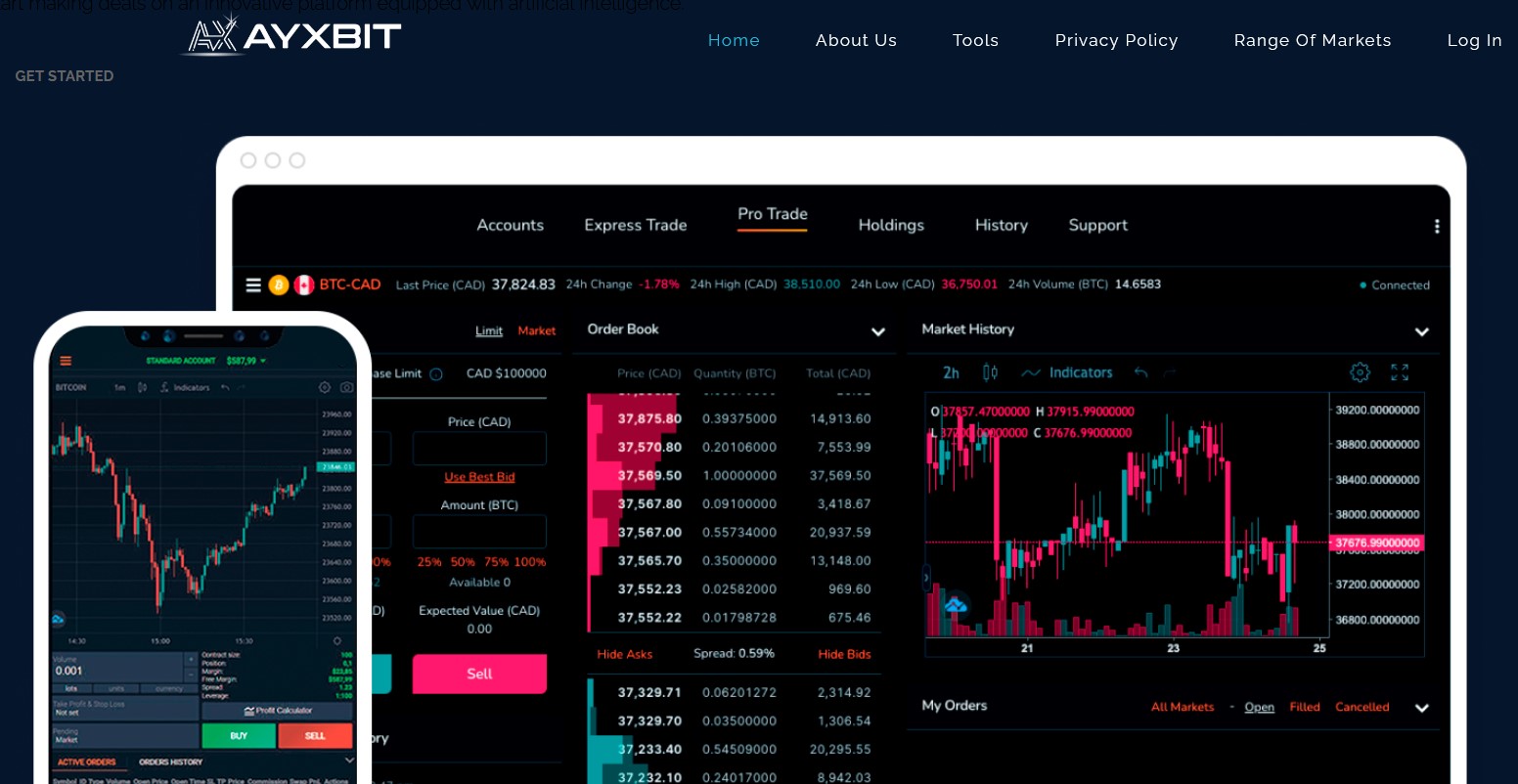Image resolution: width=1518 pixels, height=784 pixels.
Task: Open the History tab in trading app
Action: point(1002,225)
